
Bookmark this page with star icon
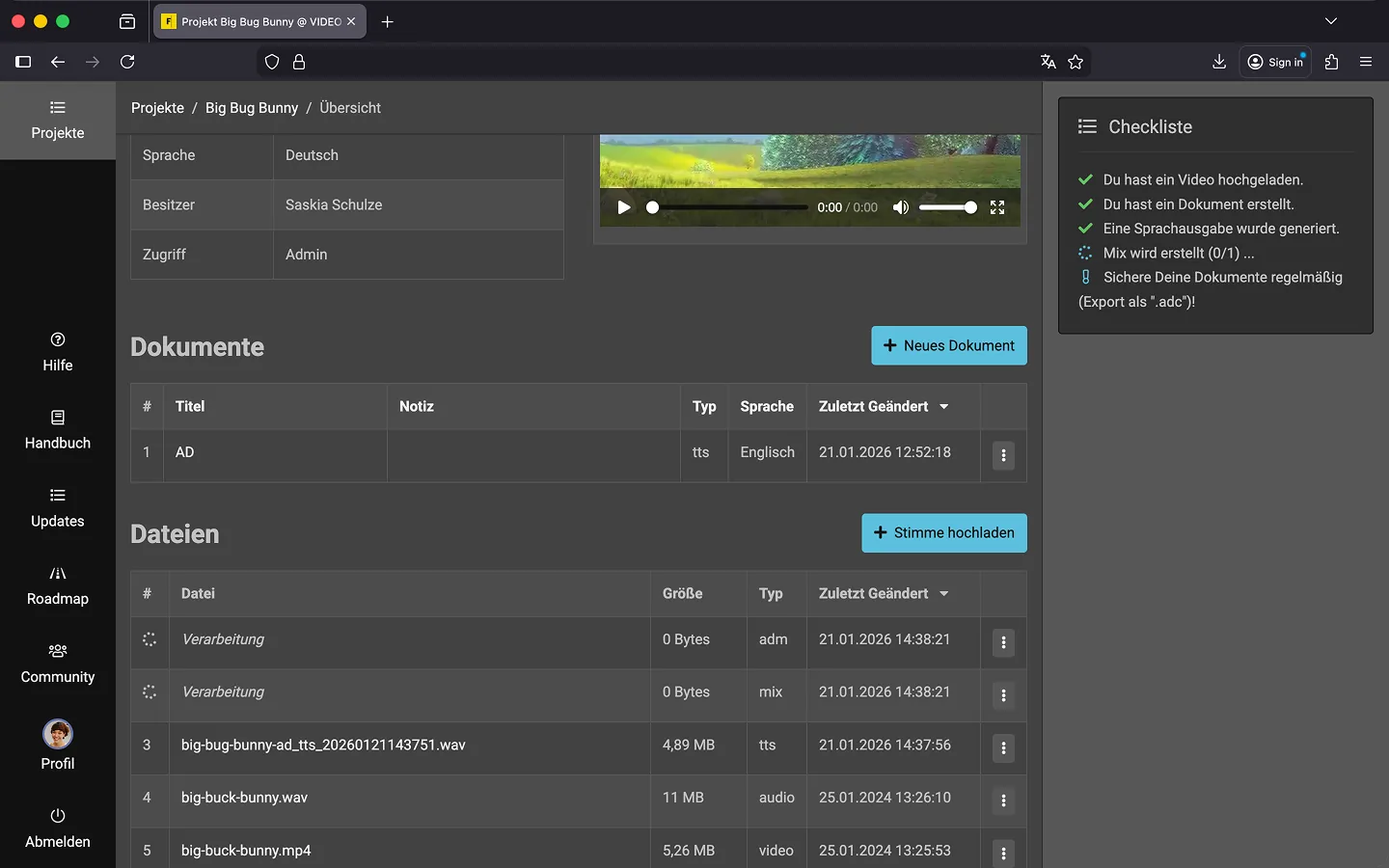[1076, 62]
